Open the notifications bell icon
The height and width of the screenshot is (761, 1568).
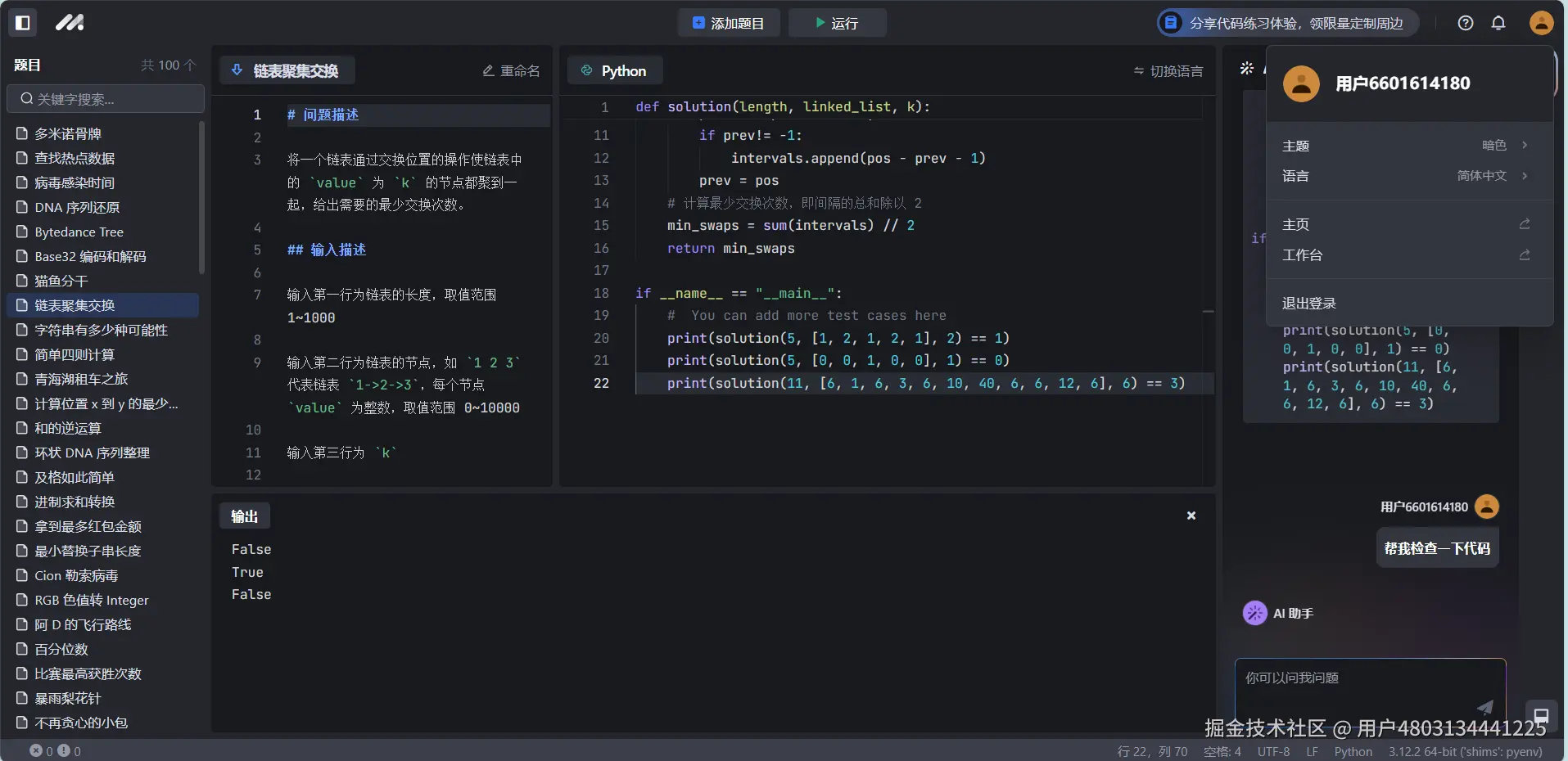point(1499,23)
